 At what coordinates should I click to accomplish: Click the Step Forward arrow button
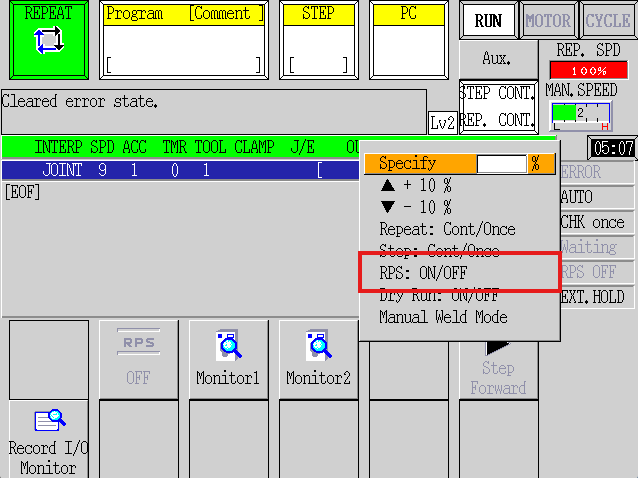pos(498,370)
